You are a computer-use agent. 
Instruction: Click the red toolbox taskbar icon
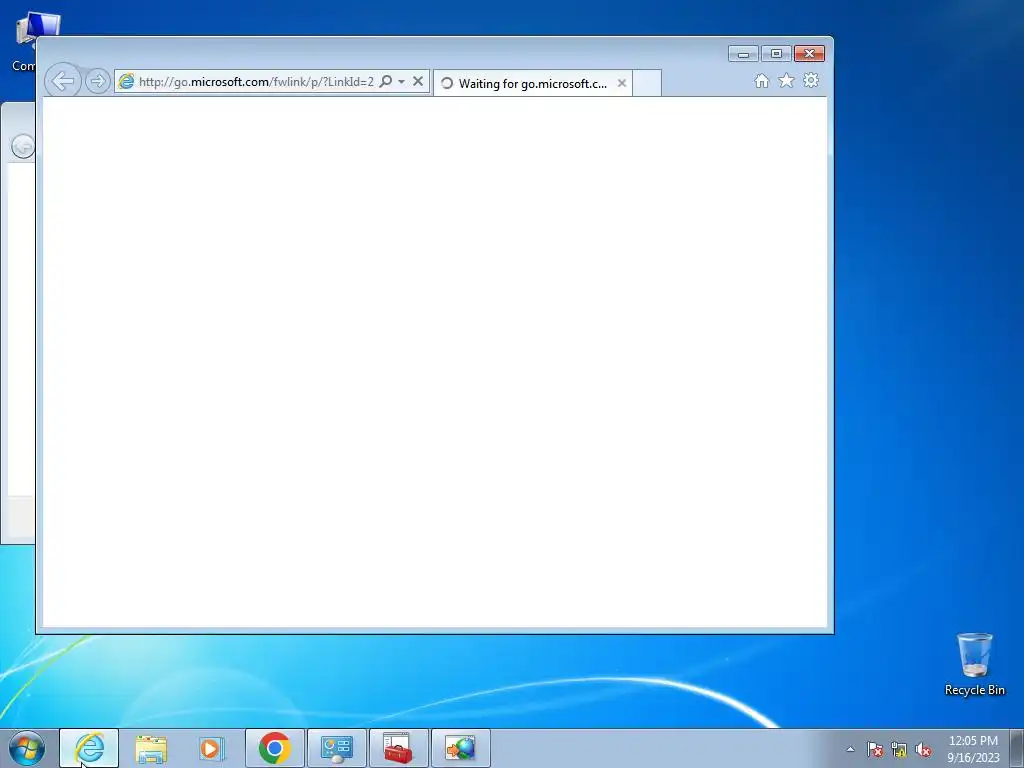[x=398, y=748]
